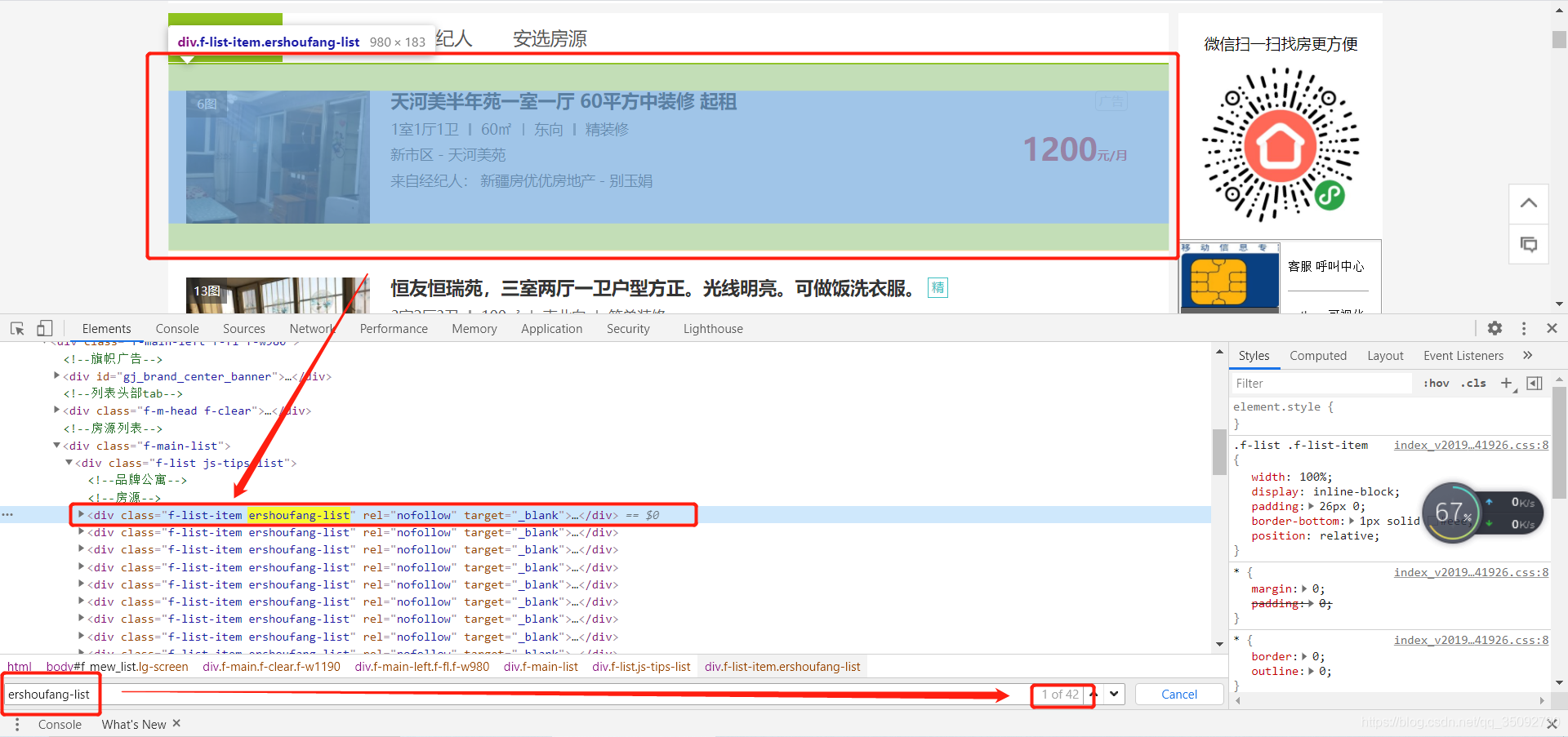The width and height of the screenshot is (1568, 737).
Task: Open the Sources tab
Action: tap(244, 328)
